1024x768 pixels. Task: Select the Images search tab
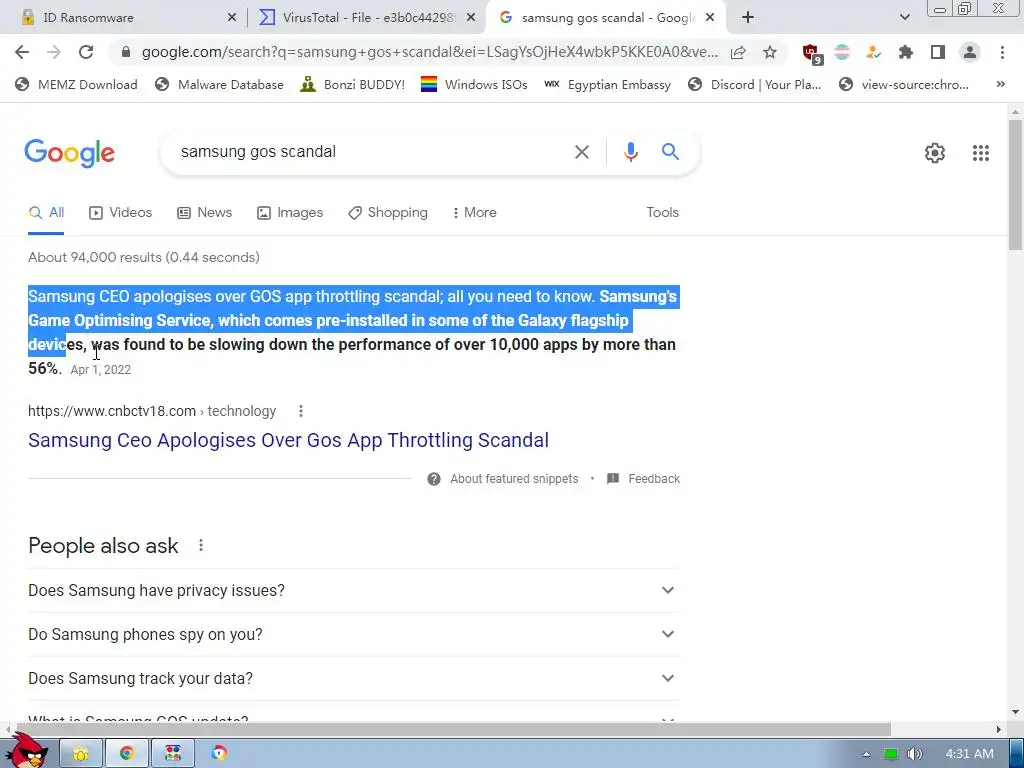[x=290, y=212]
